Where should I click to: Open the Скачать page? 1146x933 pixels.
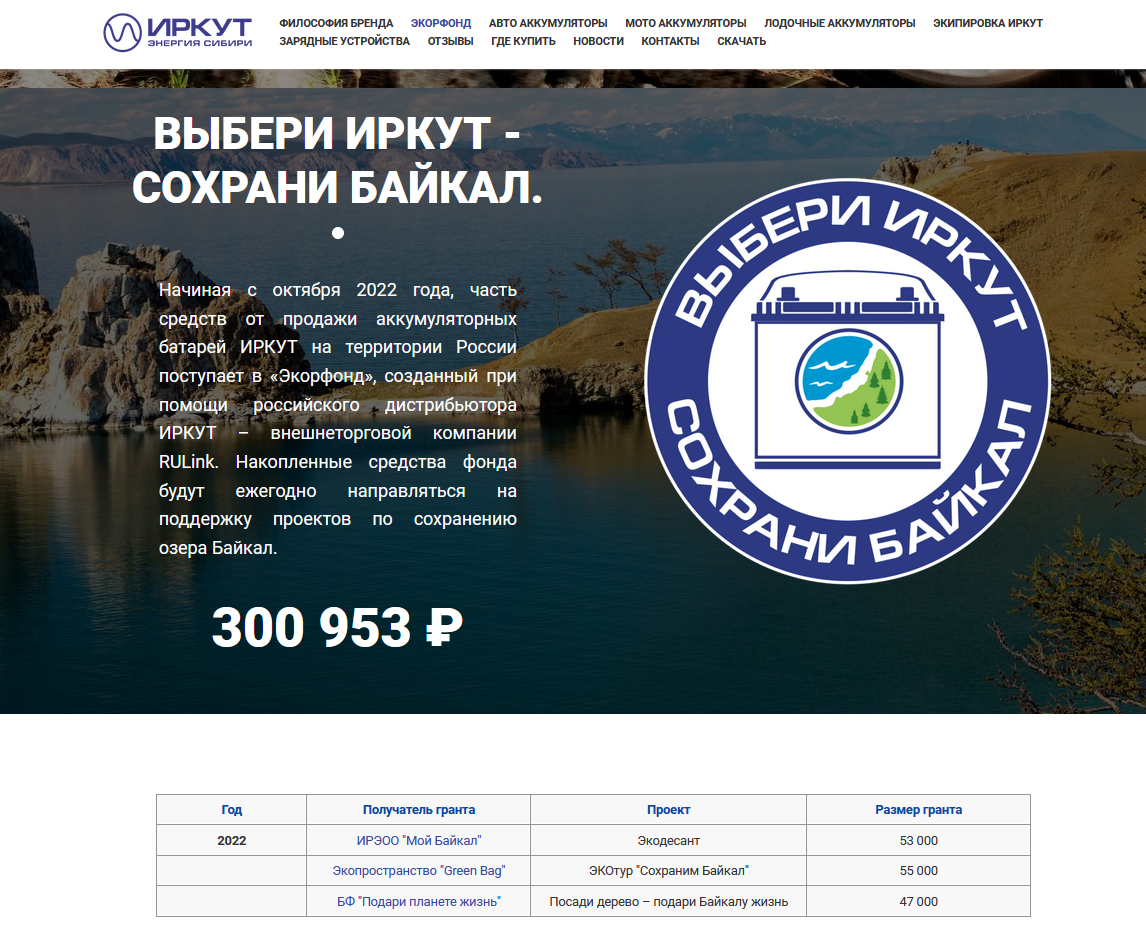[x=741, y=42]
